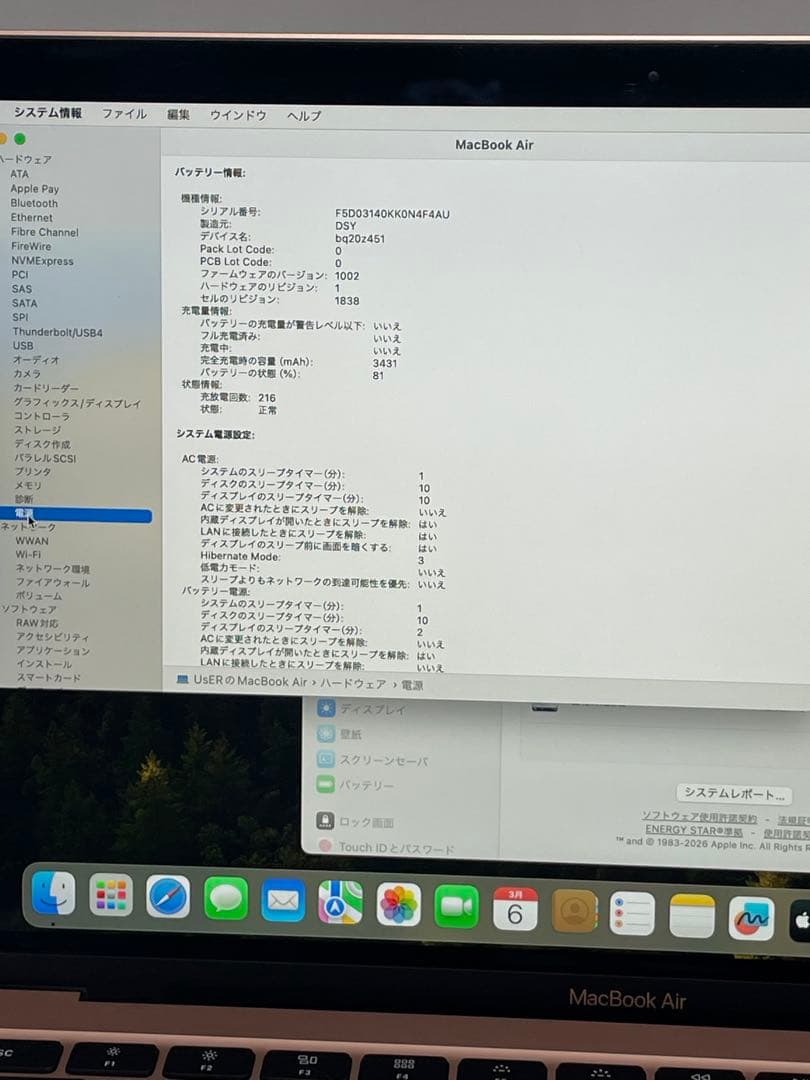Select ATA in the sidebar
Screen dimensions: 810x1080
coord(19,174)
